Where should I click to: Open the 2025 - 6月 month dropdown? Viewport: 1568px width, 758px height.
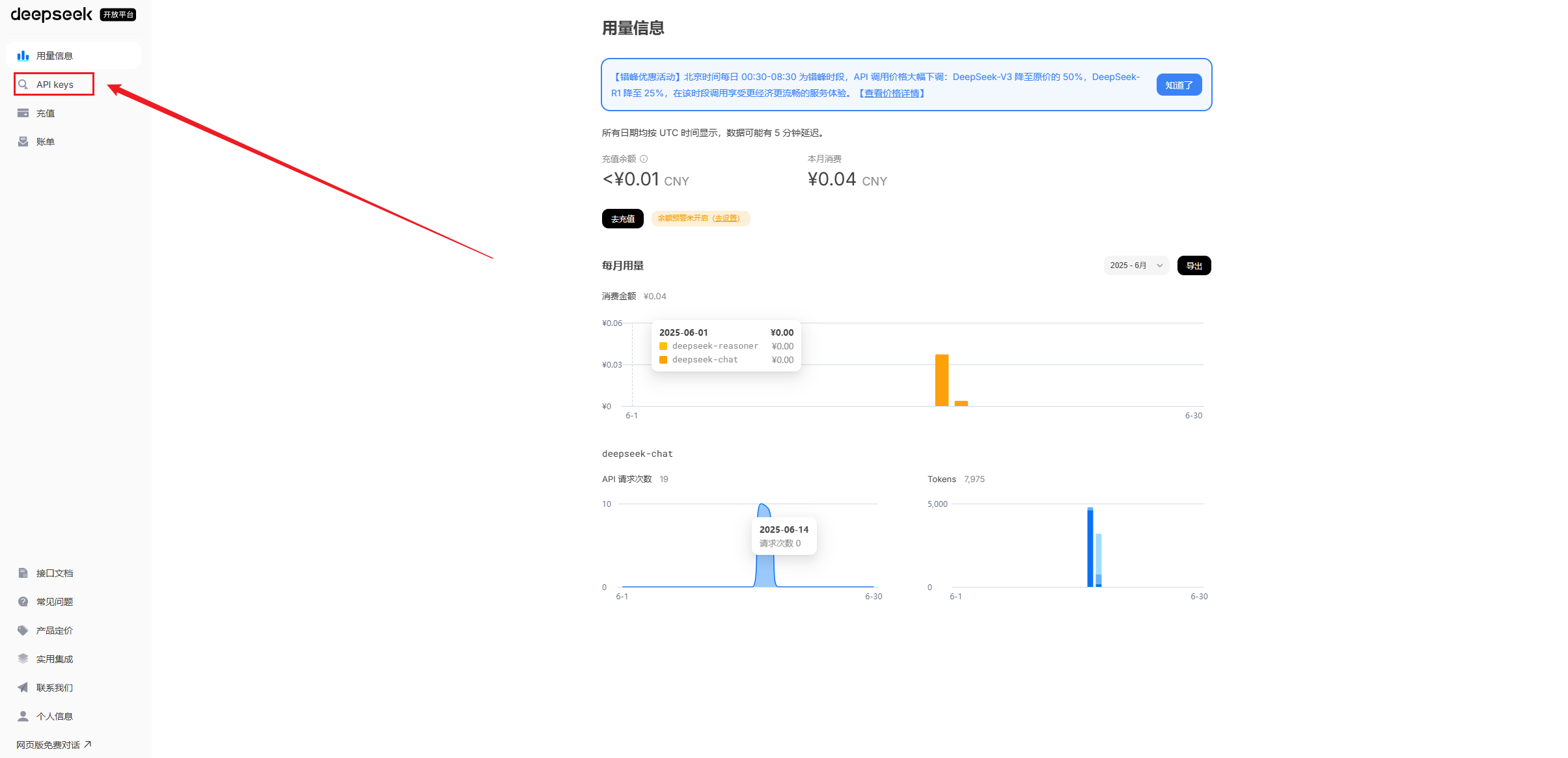(1136, 265)
